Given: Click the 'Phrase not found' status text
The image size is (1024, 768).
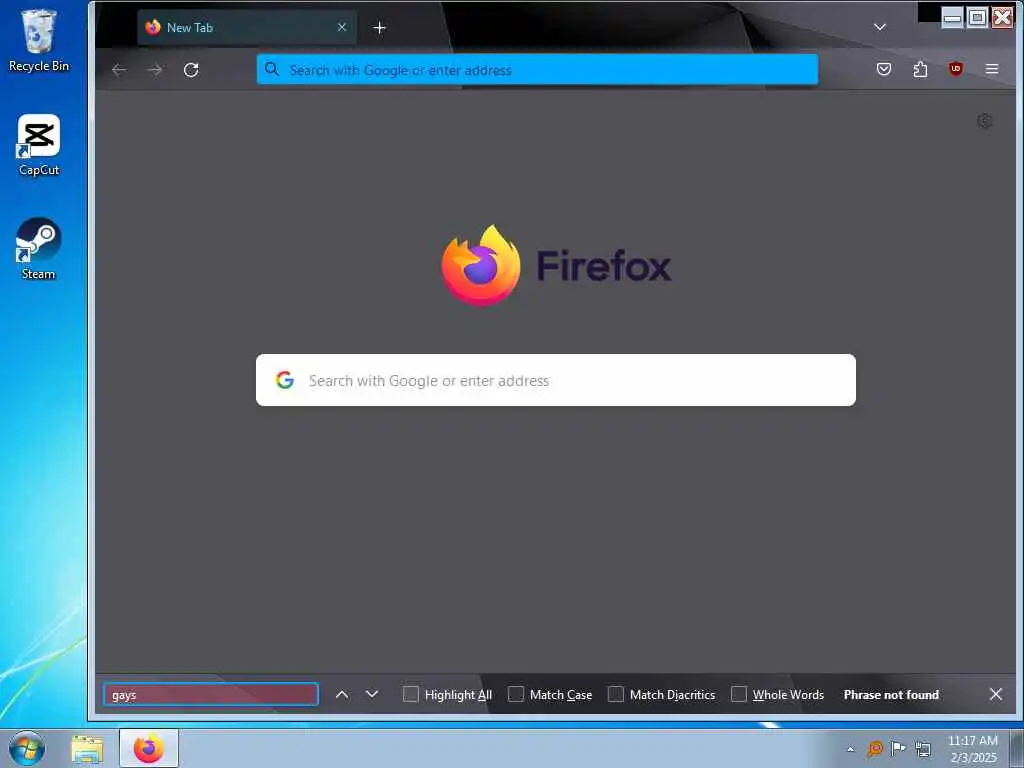Looking at the screenshot, I should click(891, 695).
